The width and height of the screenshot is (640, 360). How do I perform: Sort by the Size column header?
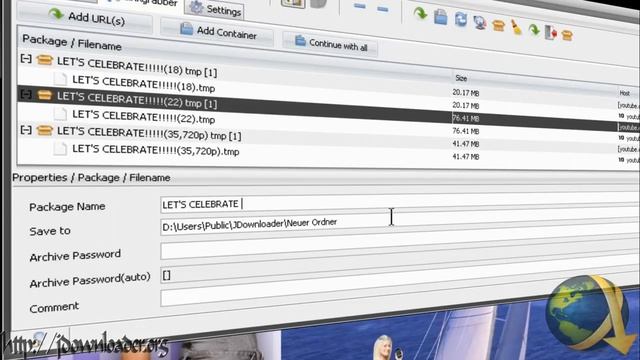click(461, 78)
